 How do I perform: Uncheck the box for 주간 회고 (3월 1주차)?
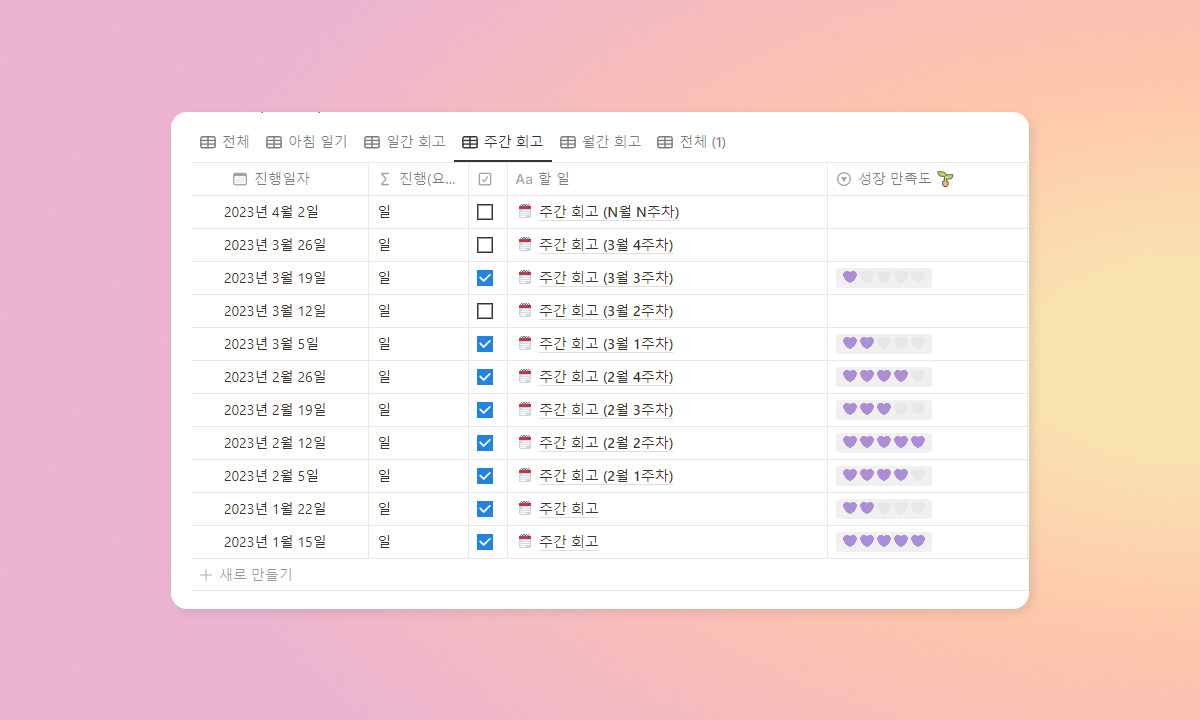[x=485, y=344]
